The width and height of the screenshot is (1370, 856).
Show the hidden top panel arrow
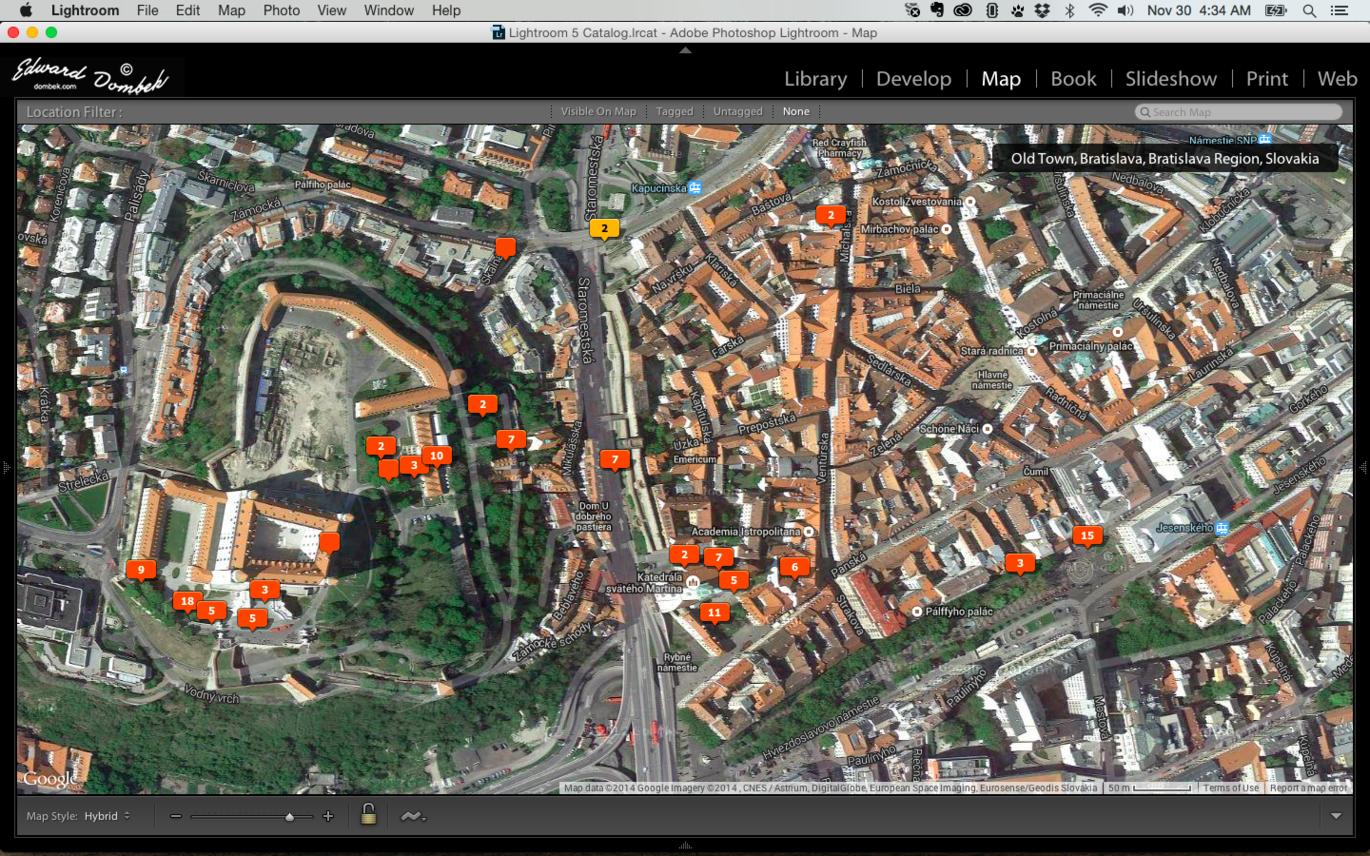coord(685,50)
